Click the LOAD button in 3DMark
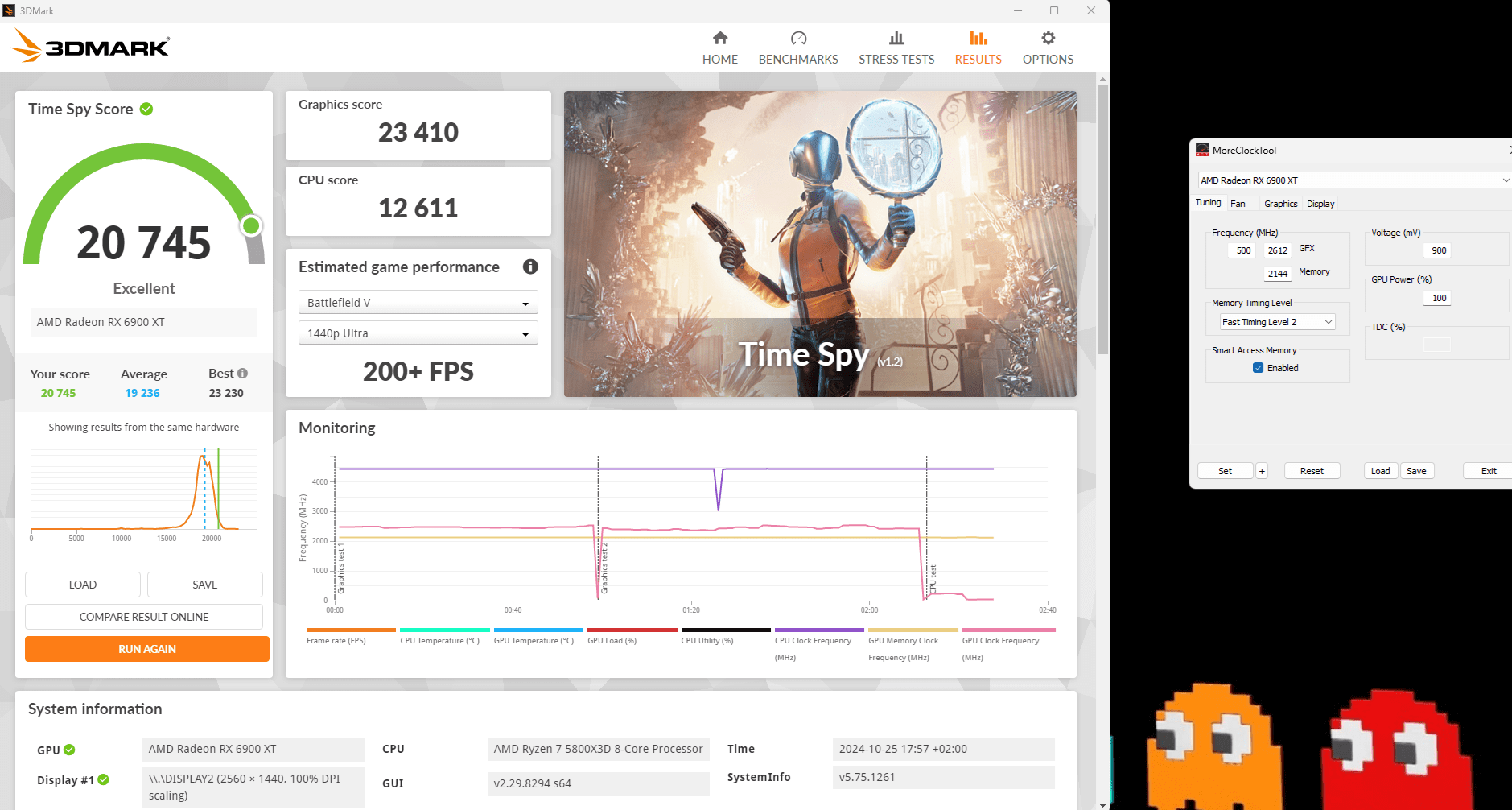 pyautogui.click(x=83, y=585)
